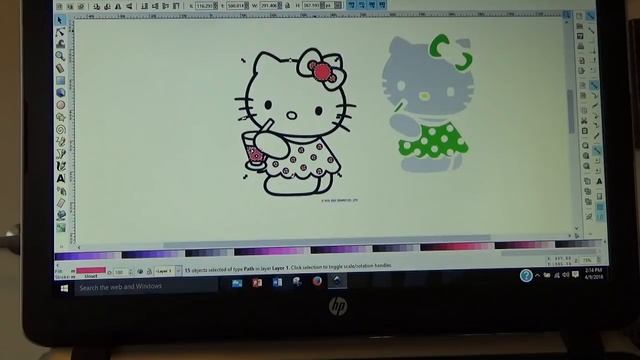Toggle Layer 1 visibility eye
The image size is (640, 360).
click(x=140, y=271)
